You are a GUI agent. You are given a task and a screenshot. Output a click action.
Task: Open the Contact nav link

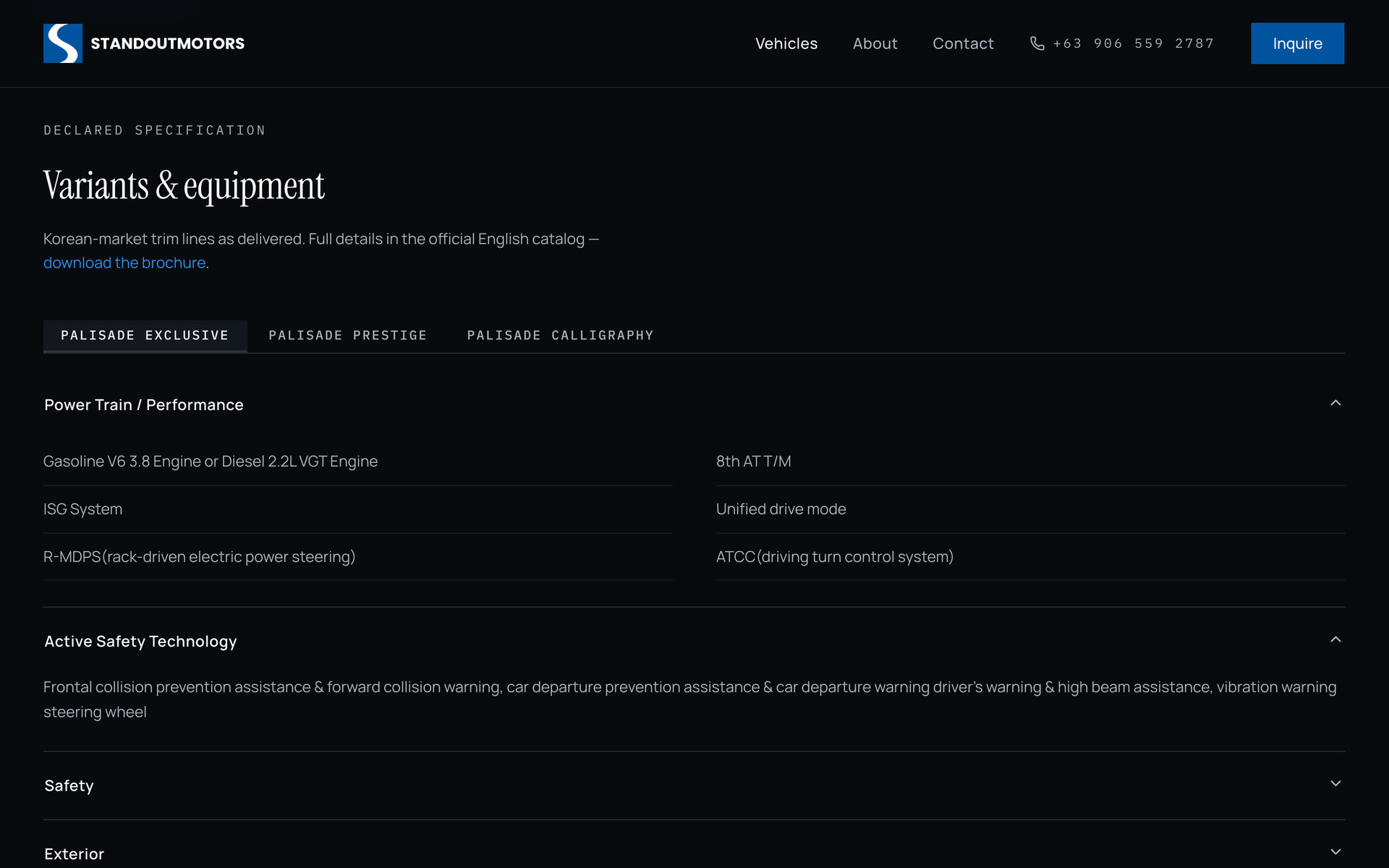(x=963, y=43)
